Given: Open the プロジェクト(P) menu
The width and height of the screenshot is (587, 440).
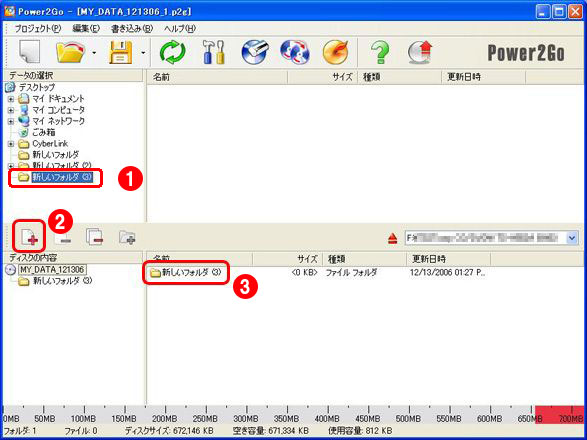Looking at the screenshot, I should (38, 28).
